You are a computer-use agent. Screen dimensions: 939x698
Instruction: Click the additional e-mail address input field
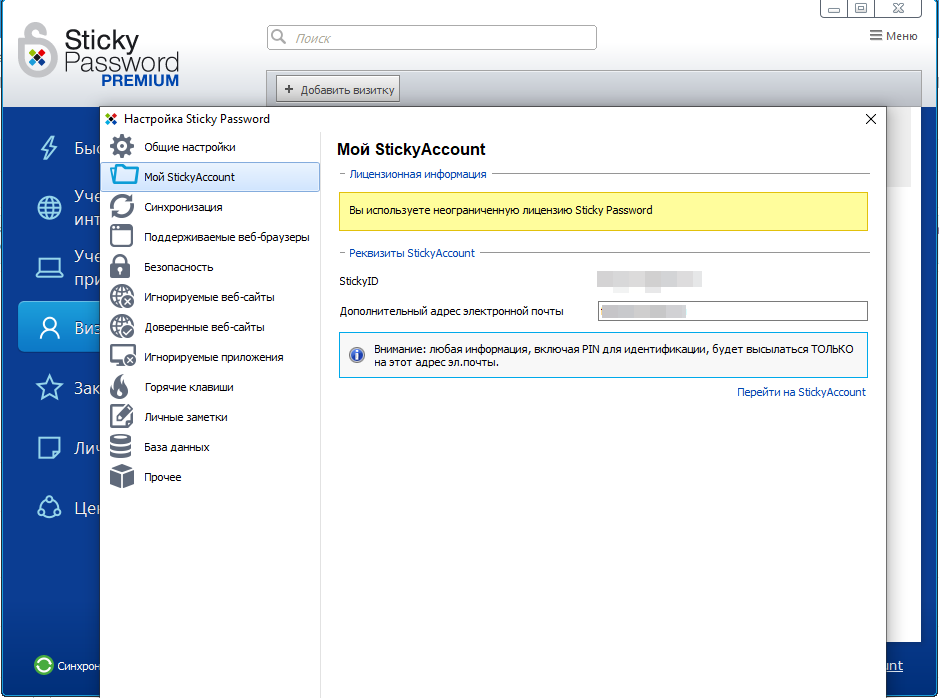tap(732, 311)
